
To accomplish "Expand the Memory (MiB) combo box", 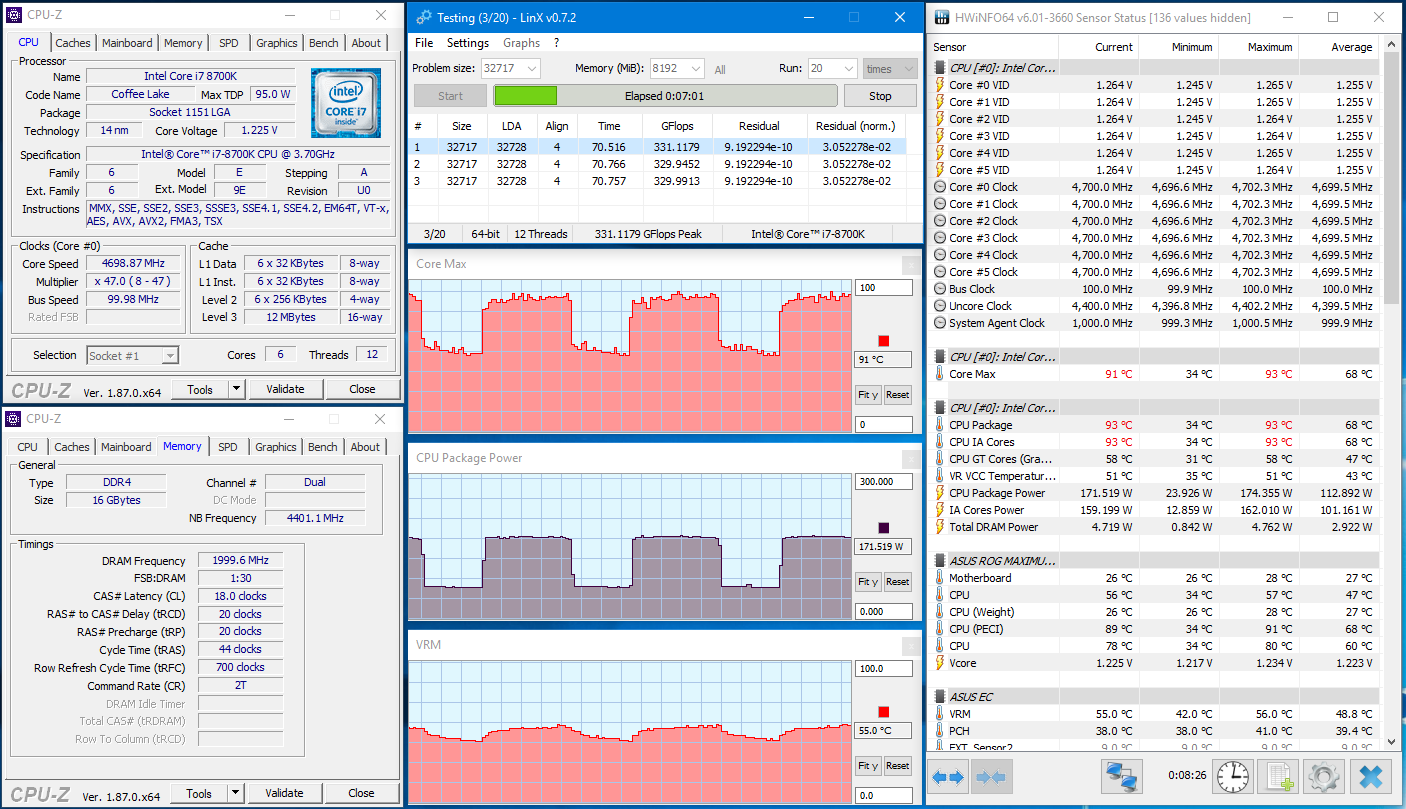I will [694, 69].
